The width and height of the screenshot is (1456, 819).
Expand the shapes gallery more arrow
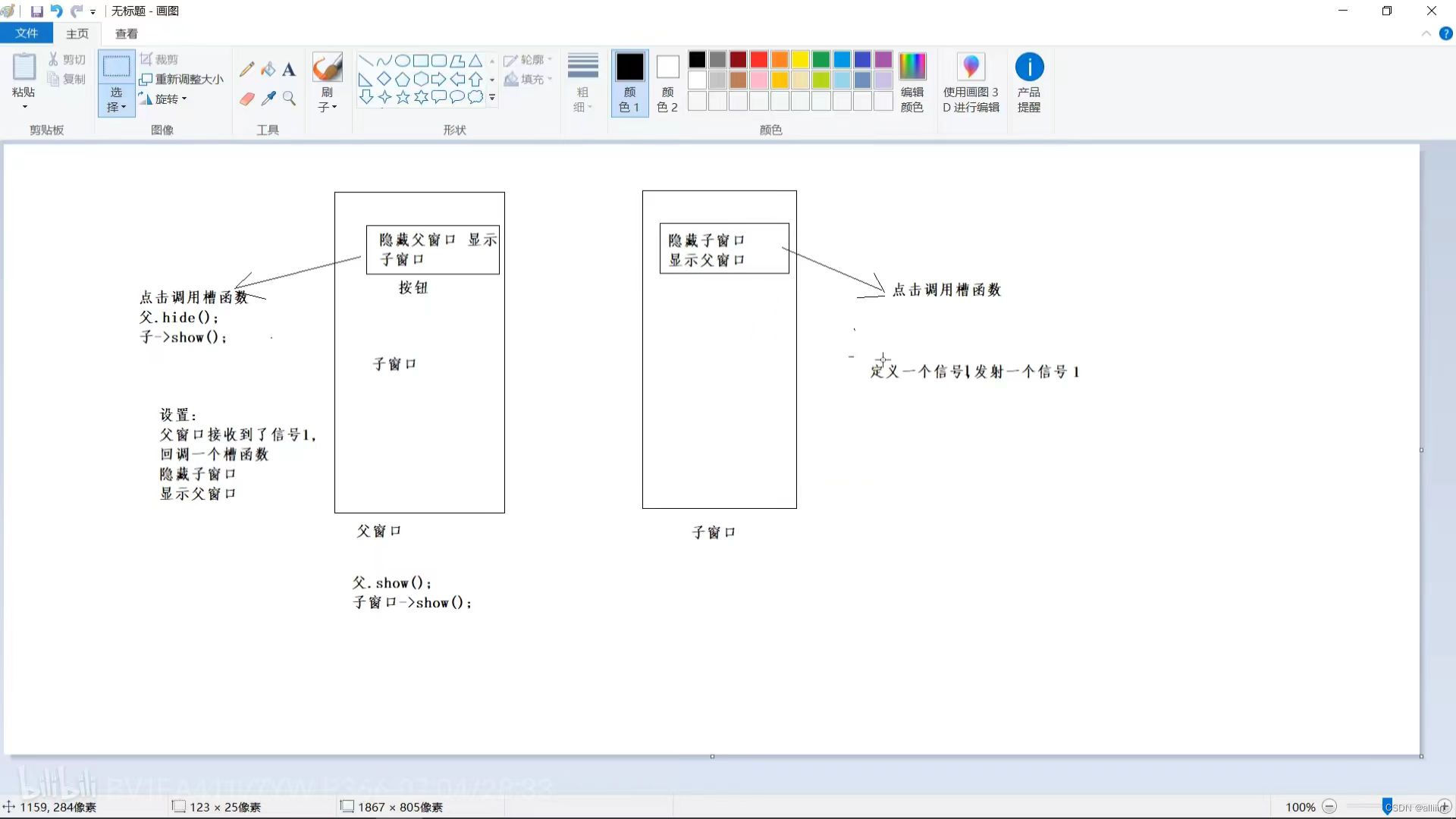pyautogui.click(x=492, y=98)
